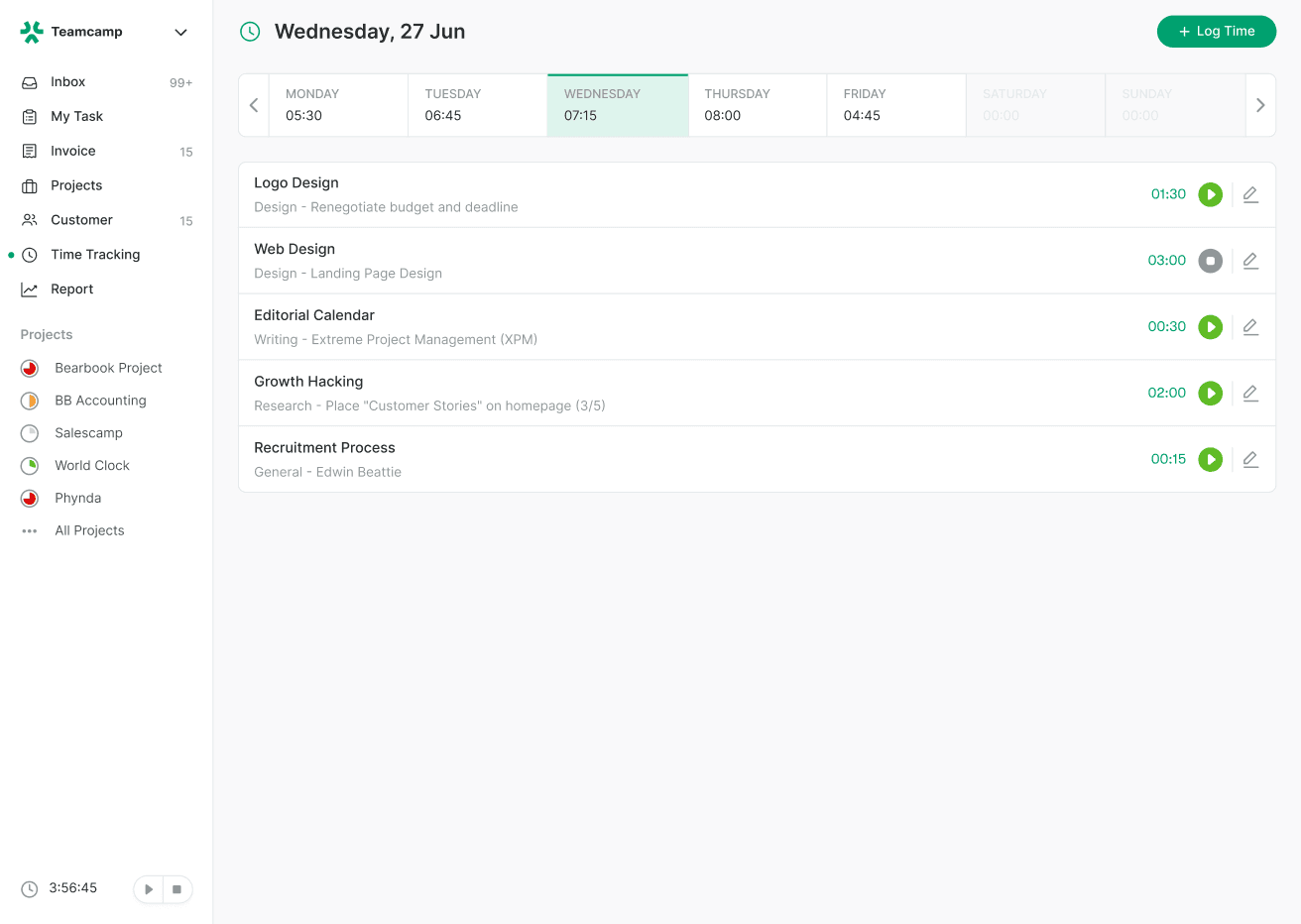This screenshot has width=1301, height=924.
Task: Start tracking time on Recruitment Process
Action: tap(1211, 459)
